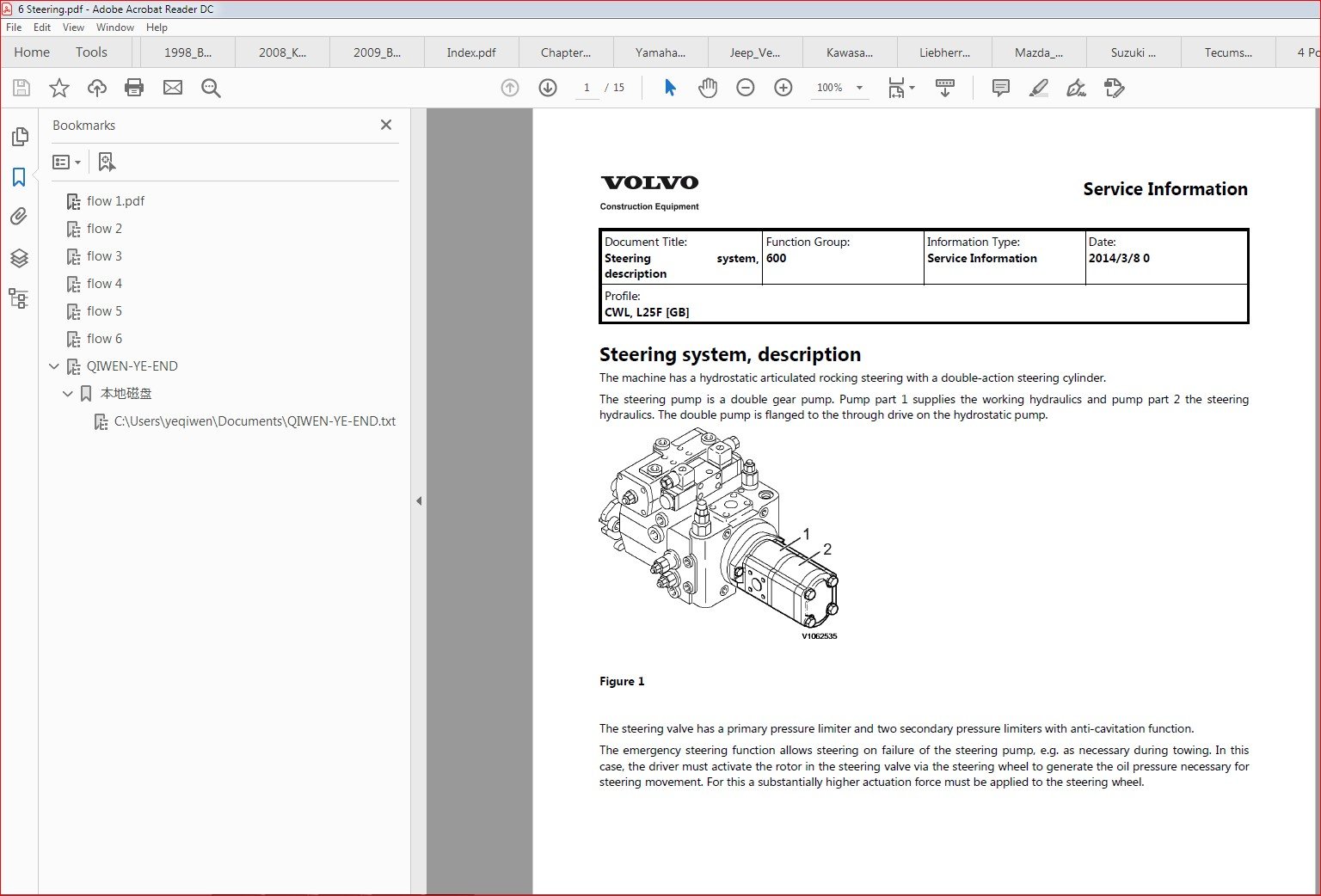
Task: Click the Stamp tool icon
Action: [x=1115, y=88]
